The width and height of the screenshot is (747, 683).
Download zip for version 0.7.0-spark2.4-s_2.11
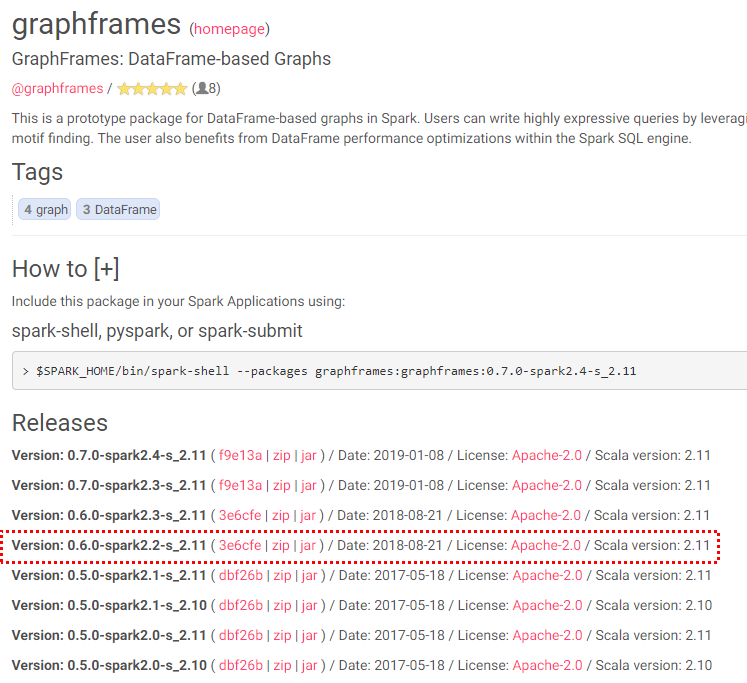click(x=282, y=455)
